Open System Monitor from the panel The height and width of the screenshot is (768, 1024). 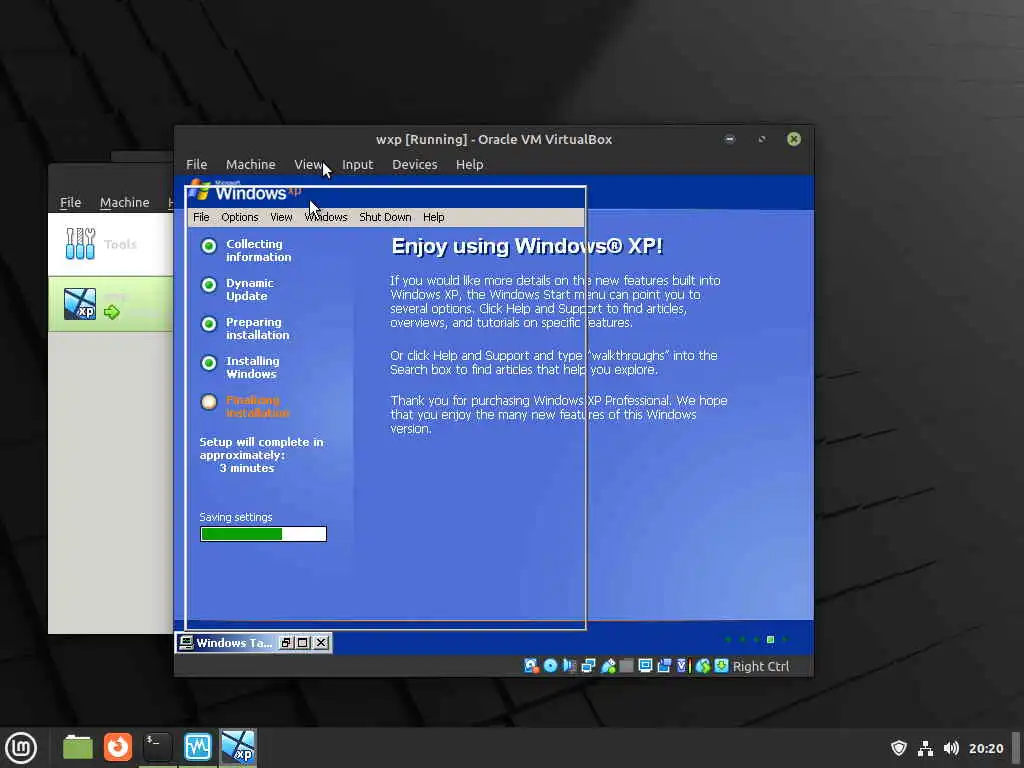pyautogui.click(x=197, y=747)
